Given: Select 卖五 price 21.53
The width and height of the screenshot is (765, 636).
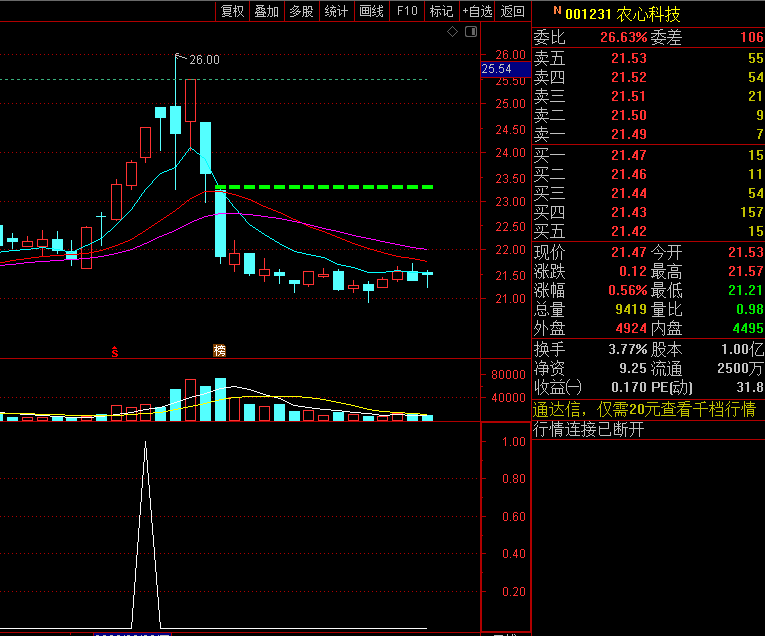Looking at the screenshot, I should (629, 59).
